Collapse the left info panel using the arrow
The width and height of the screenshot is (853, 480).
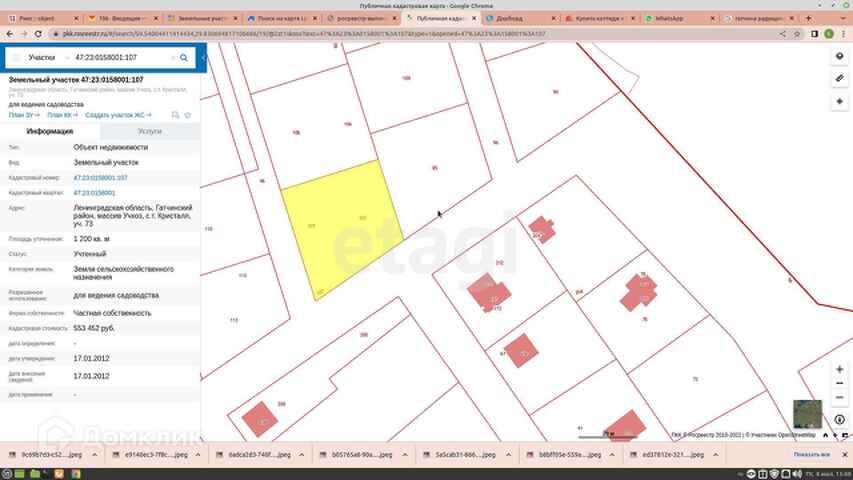[203, 58]
